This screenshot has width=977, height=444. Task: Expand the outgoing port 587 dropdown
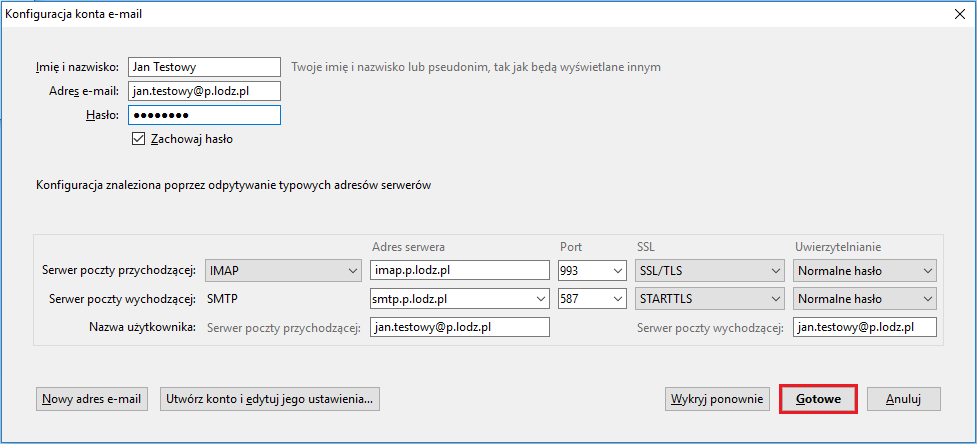[x=591, y=298]
